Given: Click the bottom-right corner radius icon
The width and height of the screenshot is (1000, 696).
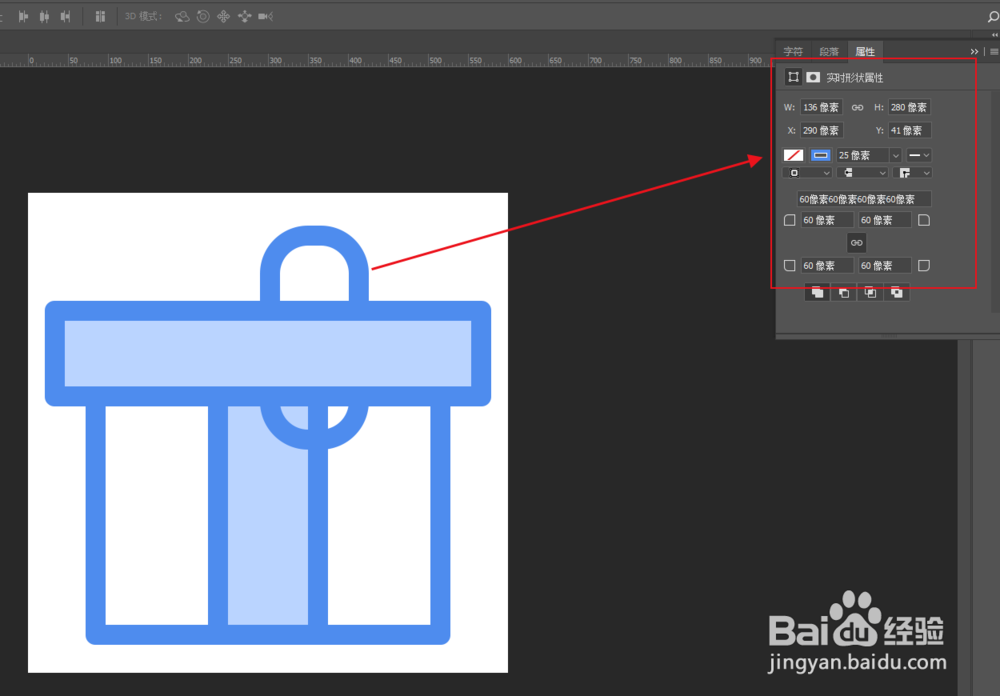Looking at the screenshot, I should click(x=923, y=265).
